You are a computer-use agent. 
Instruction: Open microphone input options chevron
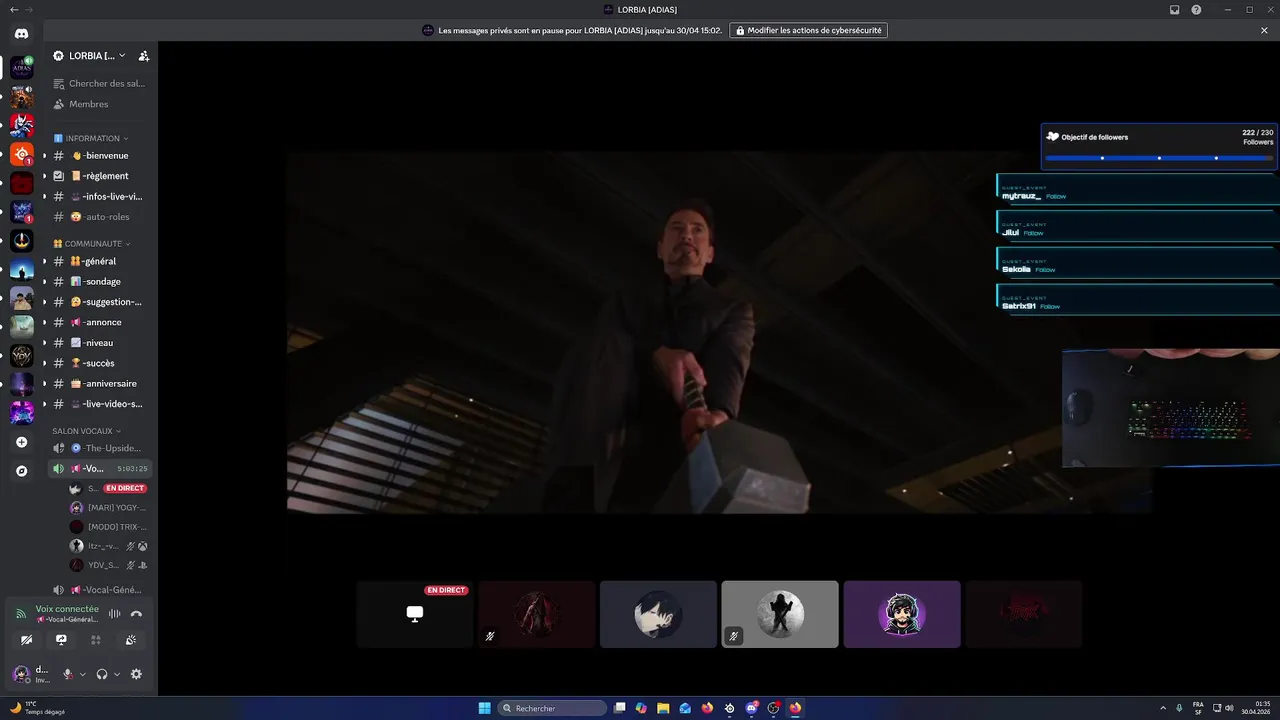point(82,674)
